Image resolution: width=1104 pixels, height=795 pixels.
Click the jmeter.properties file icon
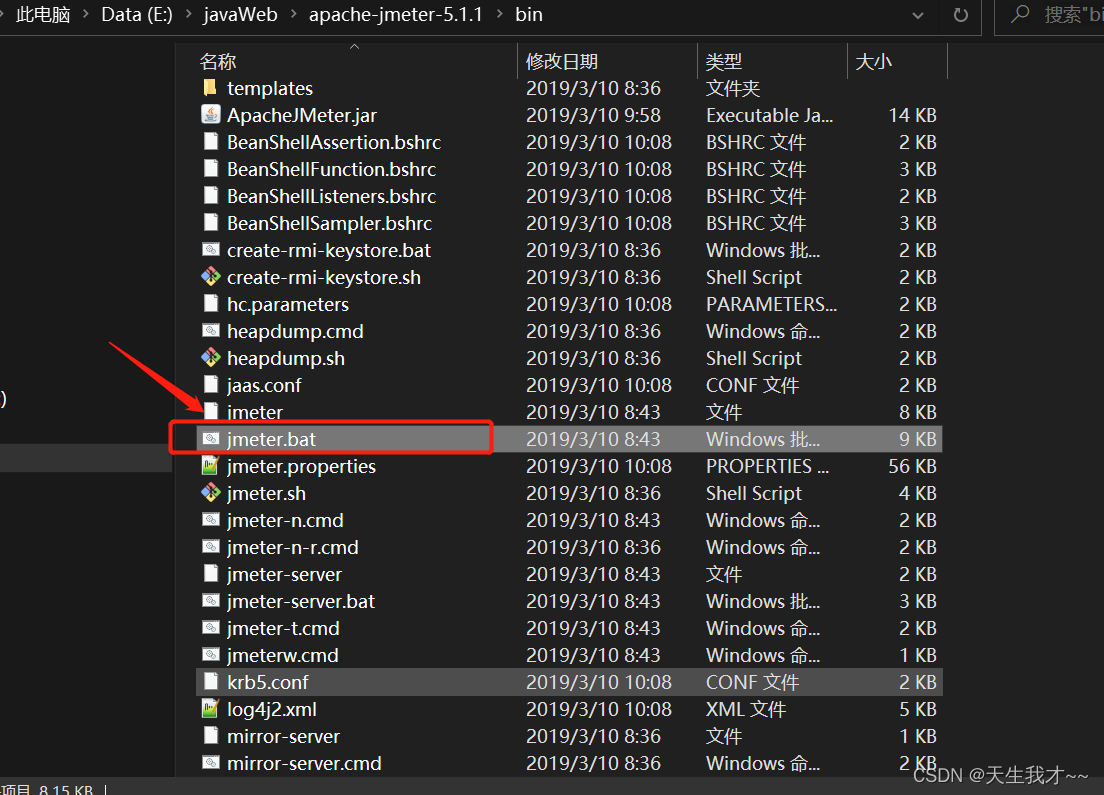tap(210, 465)
